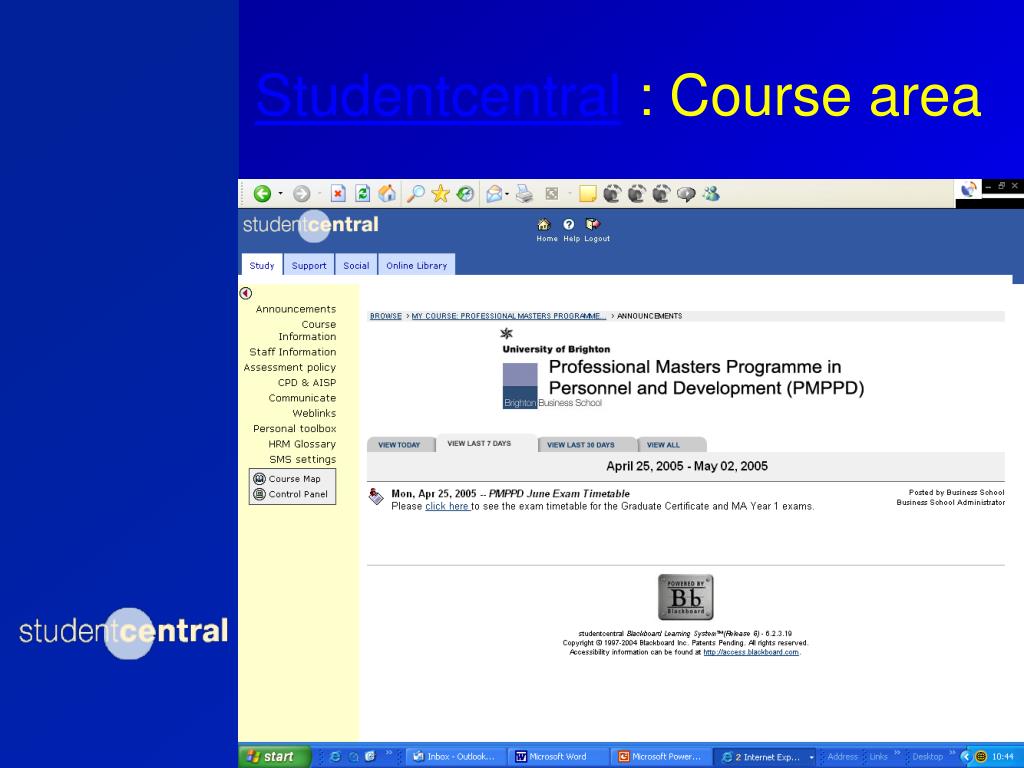Switch to Microsoft PowerPoint taskbar window
Screen dimensions: 1024x768
click(x=660, y=757)
